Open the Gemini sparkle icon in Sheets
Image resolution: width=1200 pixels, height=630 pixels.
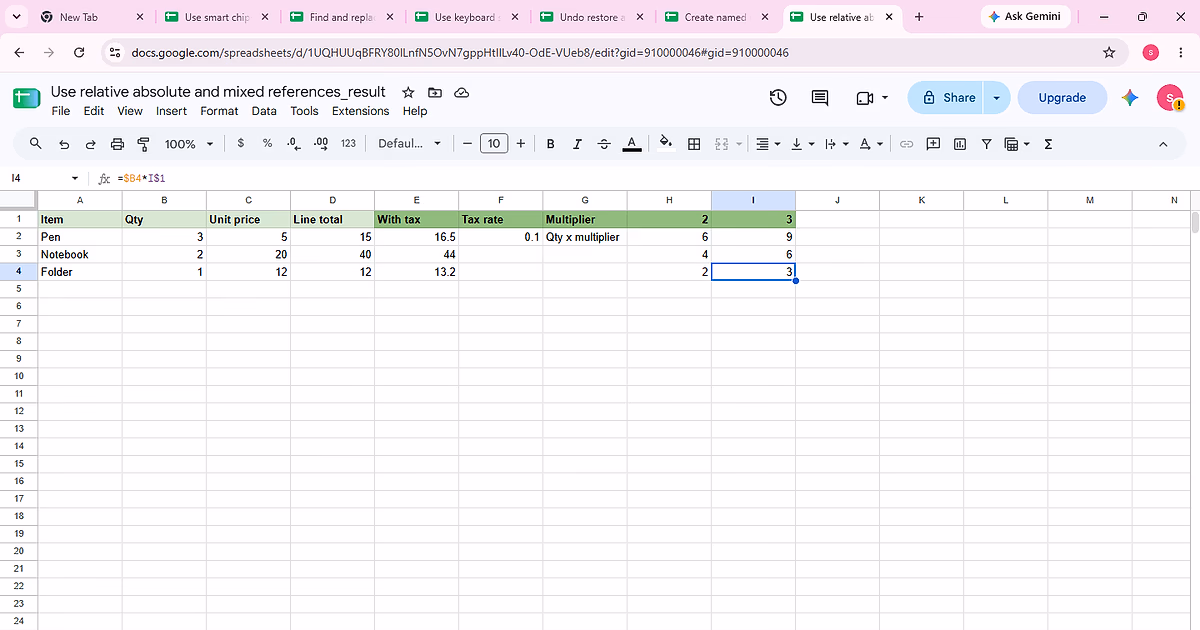click(1130, 97)
